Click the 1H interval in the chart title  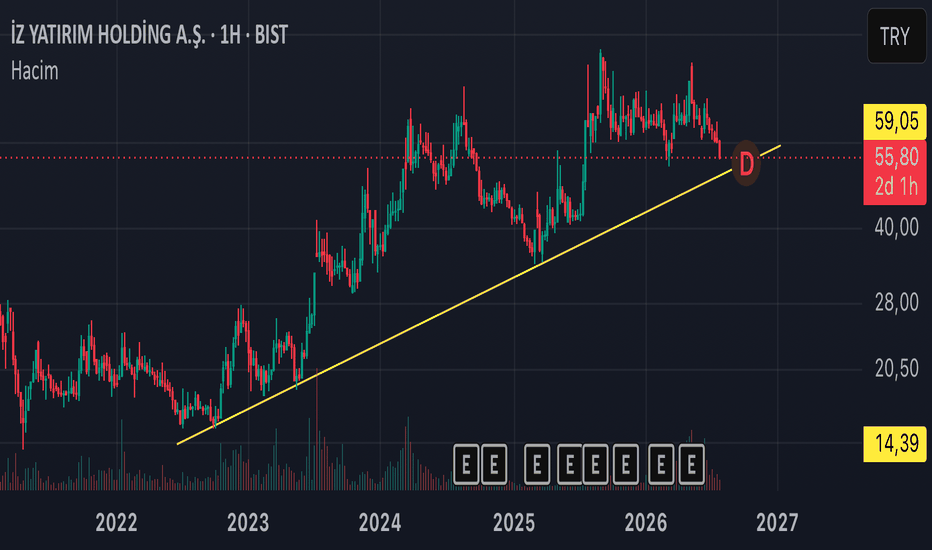click(230, 35)
